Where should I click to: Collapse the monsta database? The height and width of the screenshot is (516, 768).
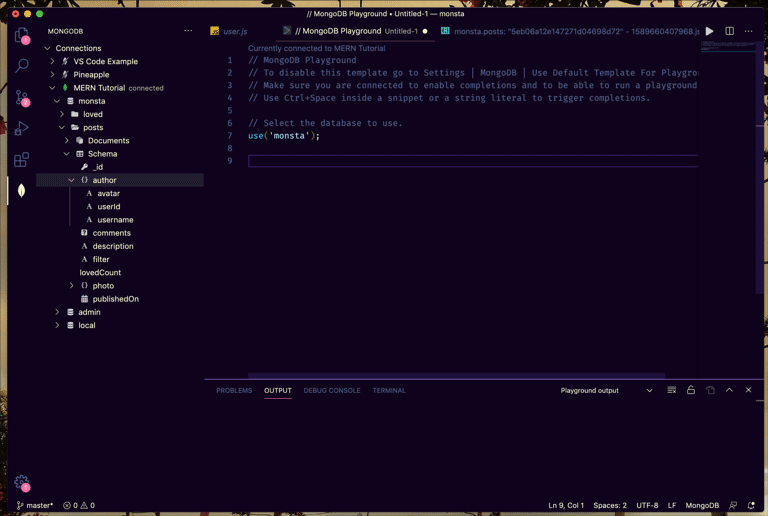tap(57, 101)
